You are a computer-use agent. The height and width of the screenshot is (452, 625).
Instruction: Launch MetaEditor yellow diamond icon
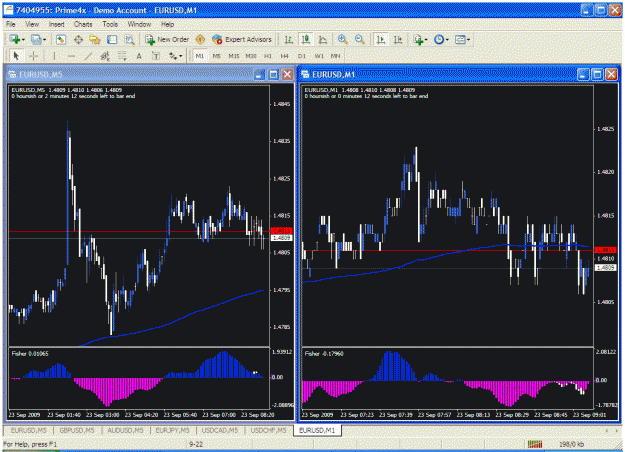coord(200,39)
